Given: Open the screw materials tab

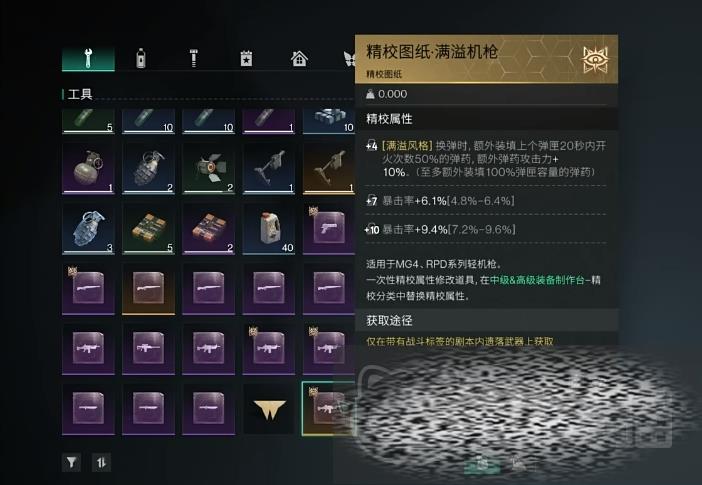Looking at the screenshot, I should click(x=193, y=59).
